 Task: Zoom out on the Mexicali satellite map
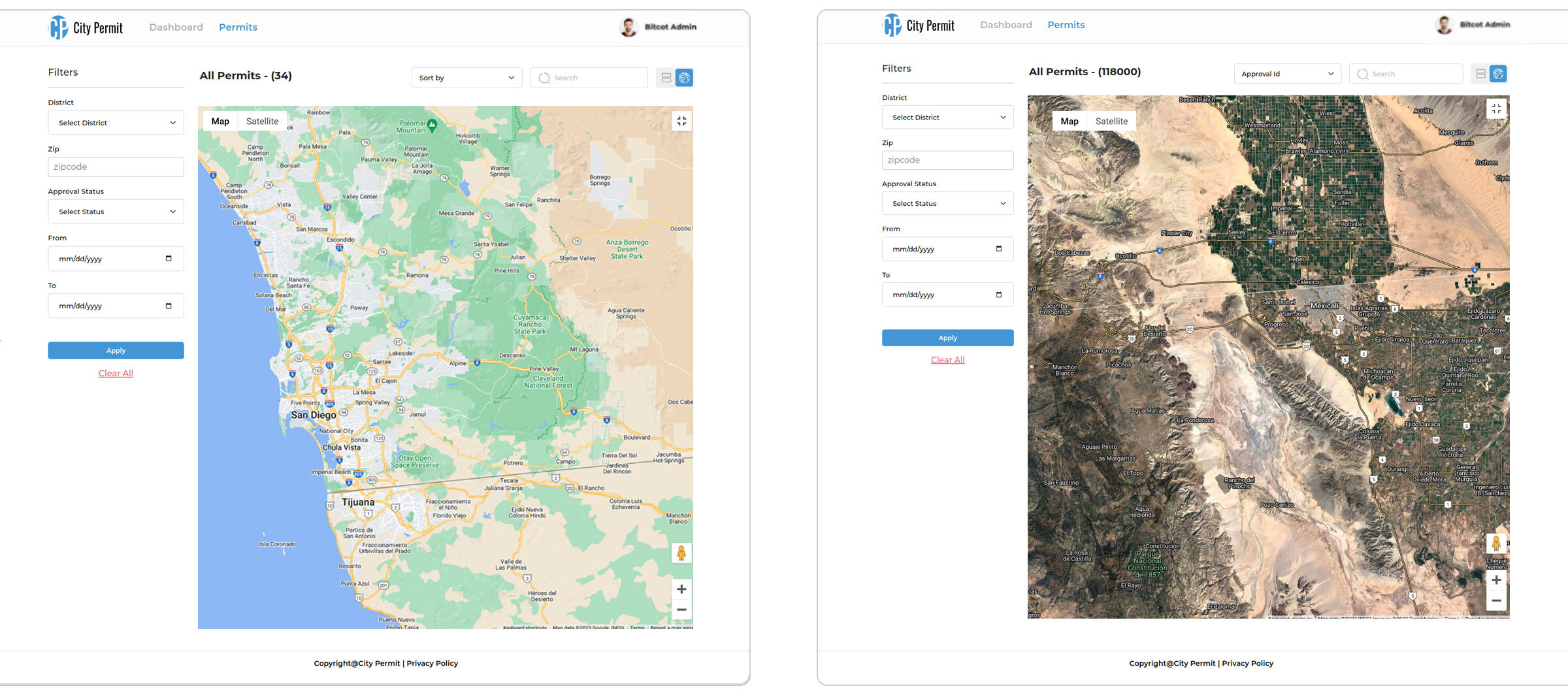pos(1496,600)
